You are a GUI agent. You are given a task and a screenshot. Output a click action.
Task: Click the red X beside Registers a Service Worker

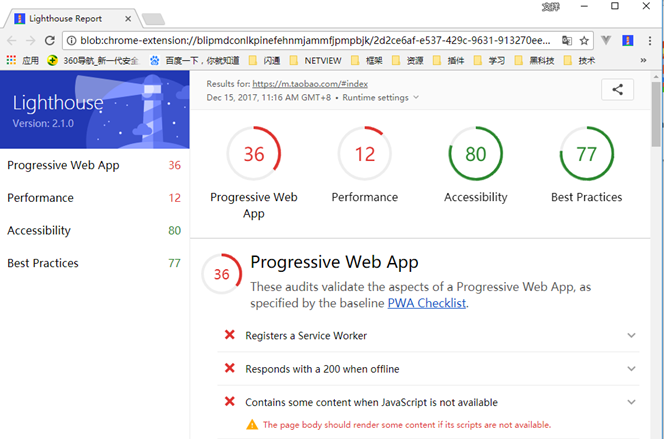point(230,335)
